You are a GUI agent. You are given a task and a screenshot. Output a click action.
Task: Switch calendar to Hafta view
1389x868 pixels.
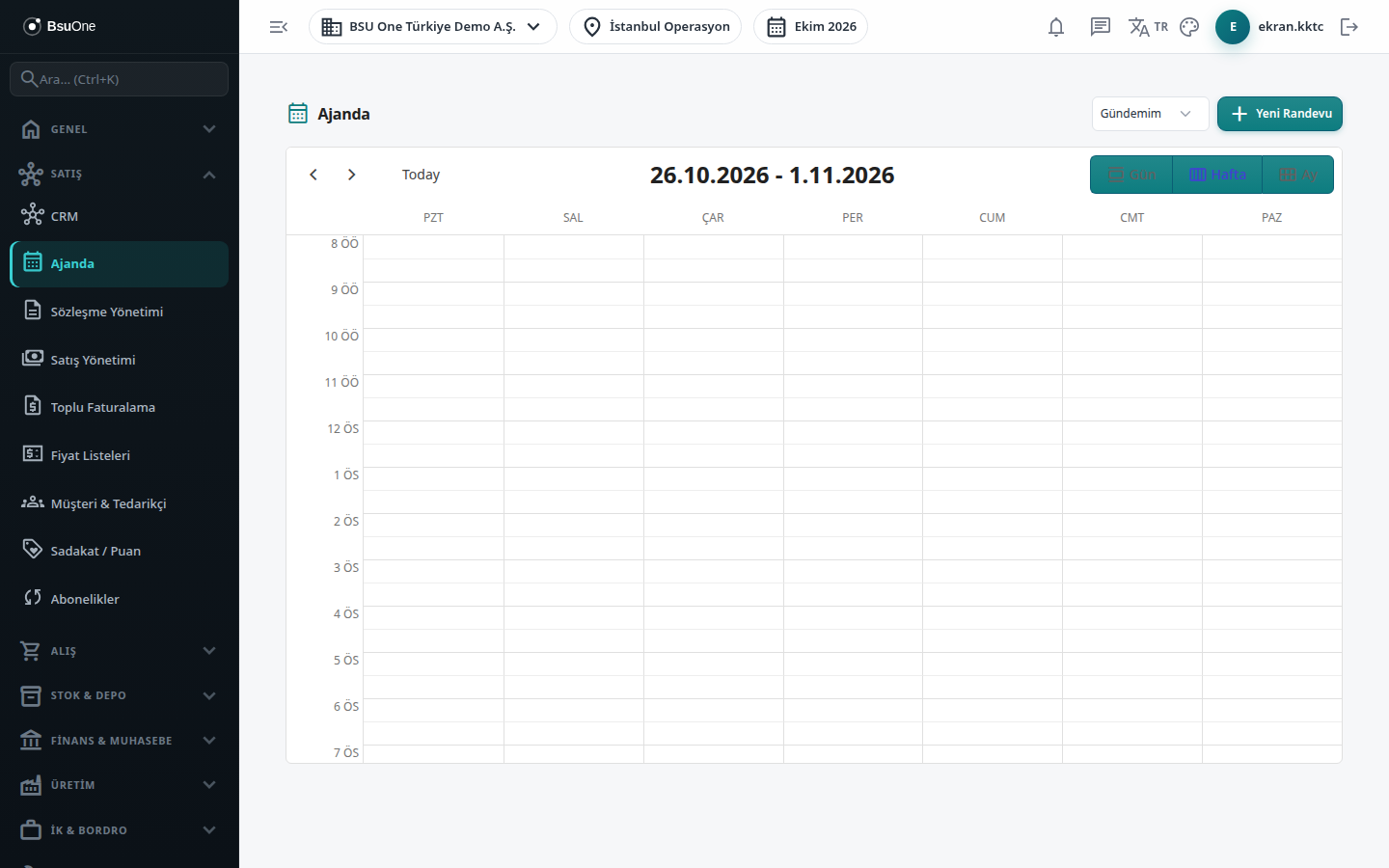click(x=1217, y=175)
